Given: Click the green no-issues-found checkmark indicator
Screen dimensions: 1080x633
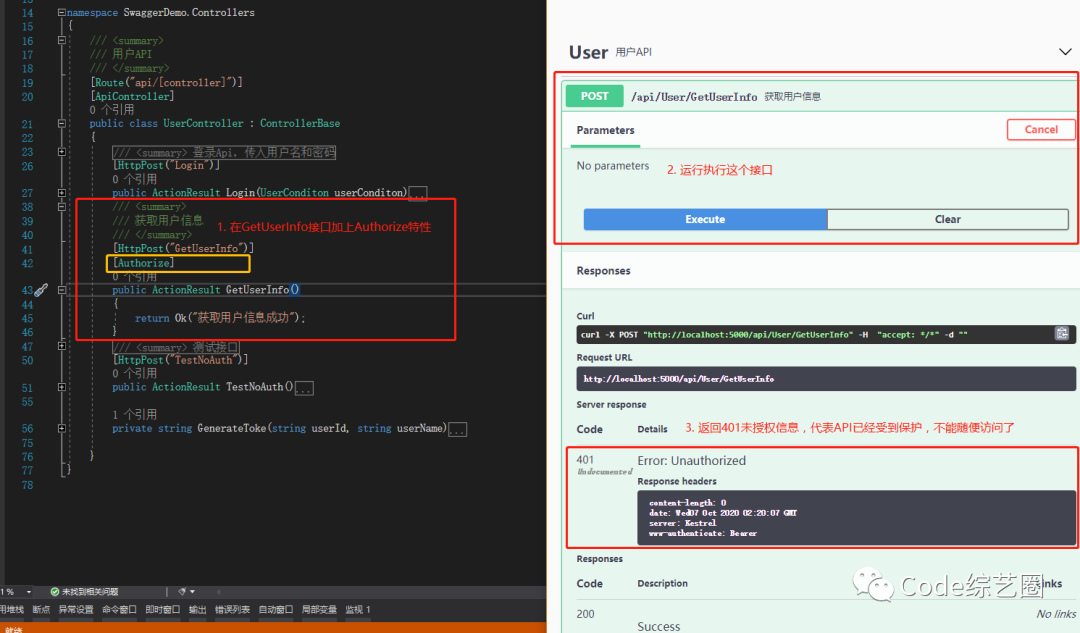Looking at the screenshot, I should (56, 592).
